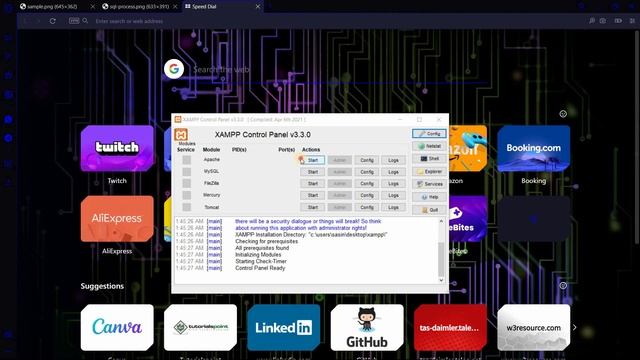Select the 'Starting Check-Timer' log line
640x360 pixels.
coord(261,261)
